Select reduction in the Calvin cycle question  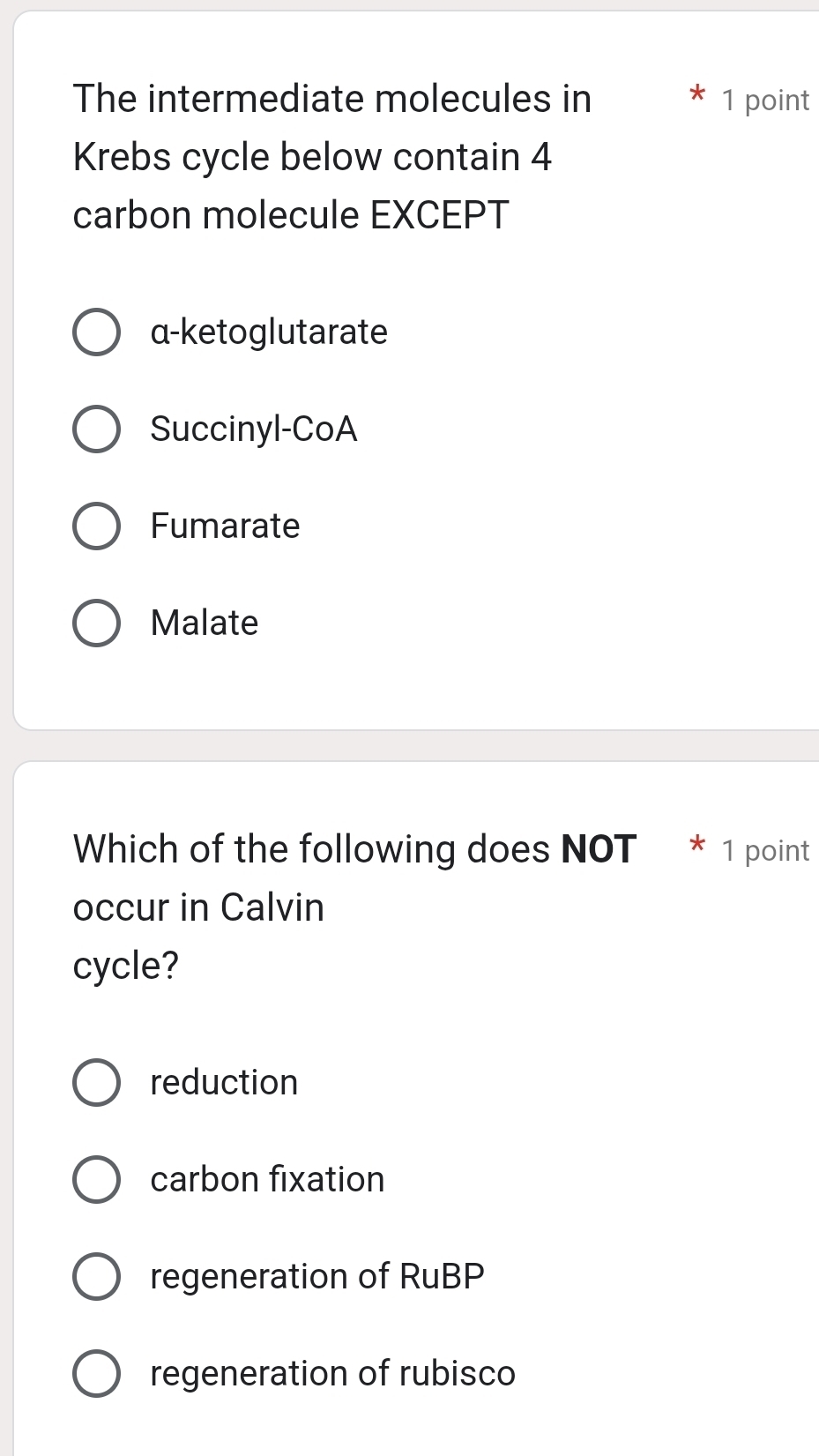pyautogui.click(x=98, y=1083)
